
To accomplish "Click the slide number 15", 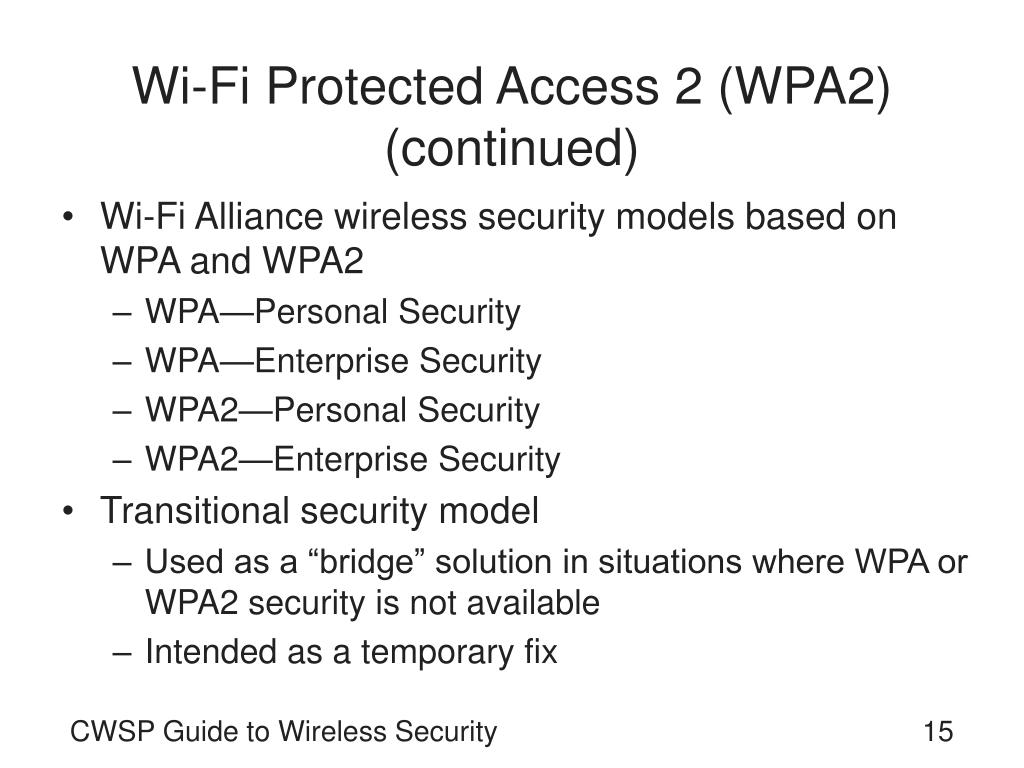I will [x=938, y=731].
